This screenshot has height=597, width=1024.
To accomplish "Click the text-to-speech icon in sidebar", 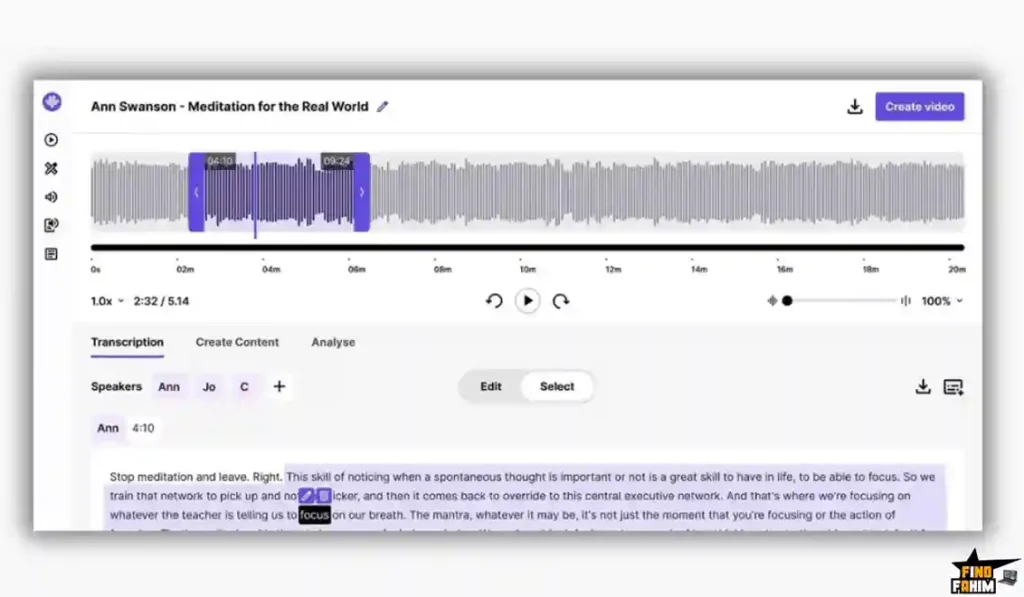I will (51, 225).
